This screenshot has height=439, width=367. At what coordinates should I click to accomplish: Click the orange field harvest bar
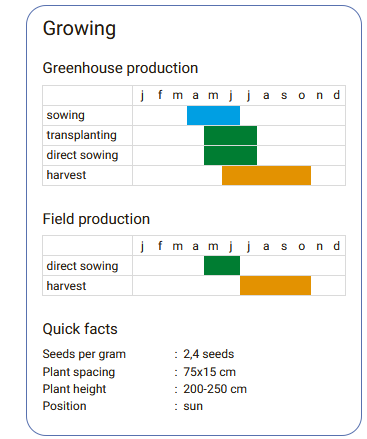(x=275, y=286)
